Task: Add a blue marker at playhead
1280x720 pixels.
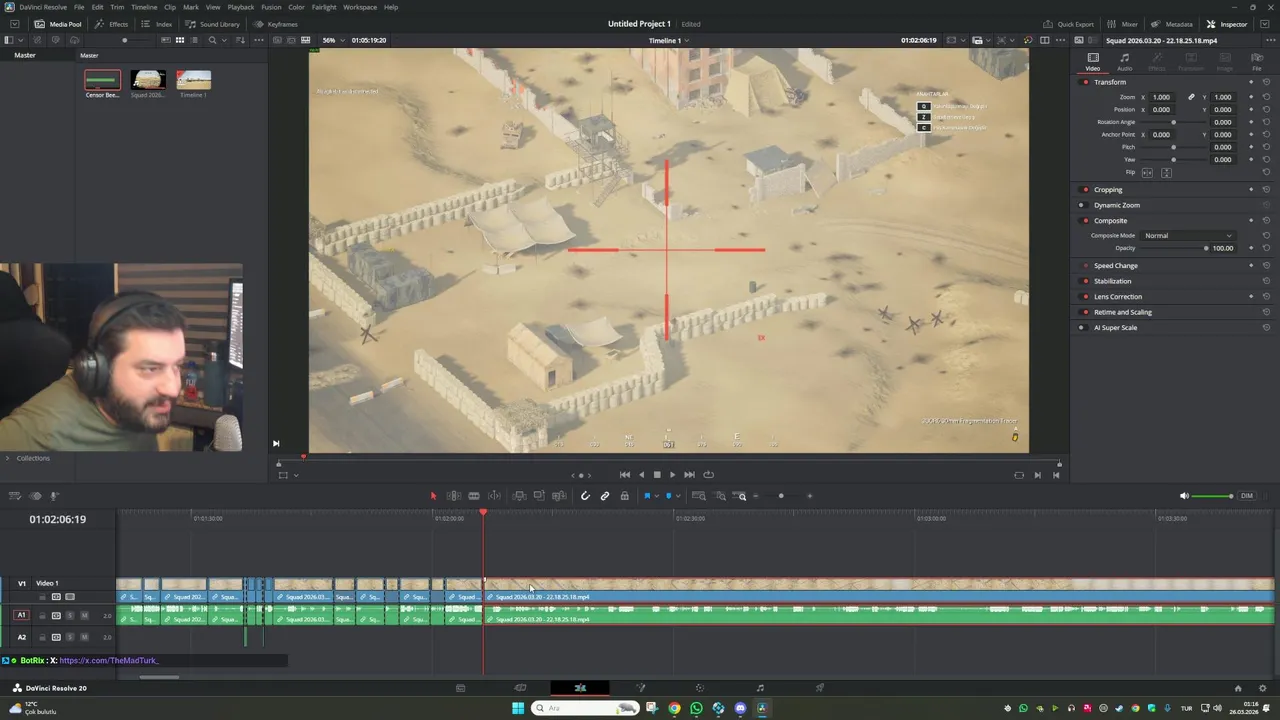Action: pos(669,496)
